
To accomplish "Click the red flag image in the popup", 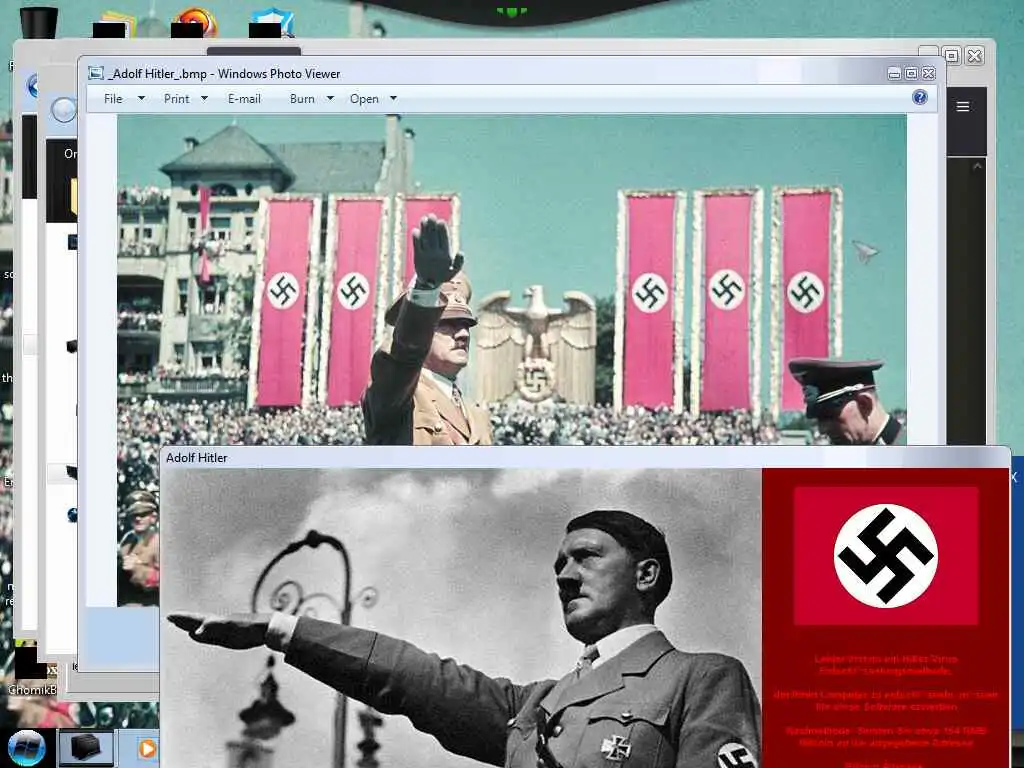I will tap(886, 556).
